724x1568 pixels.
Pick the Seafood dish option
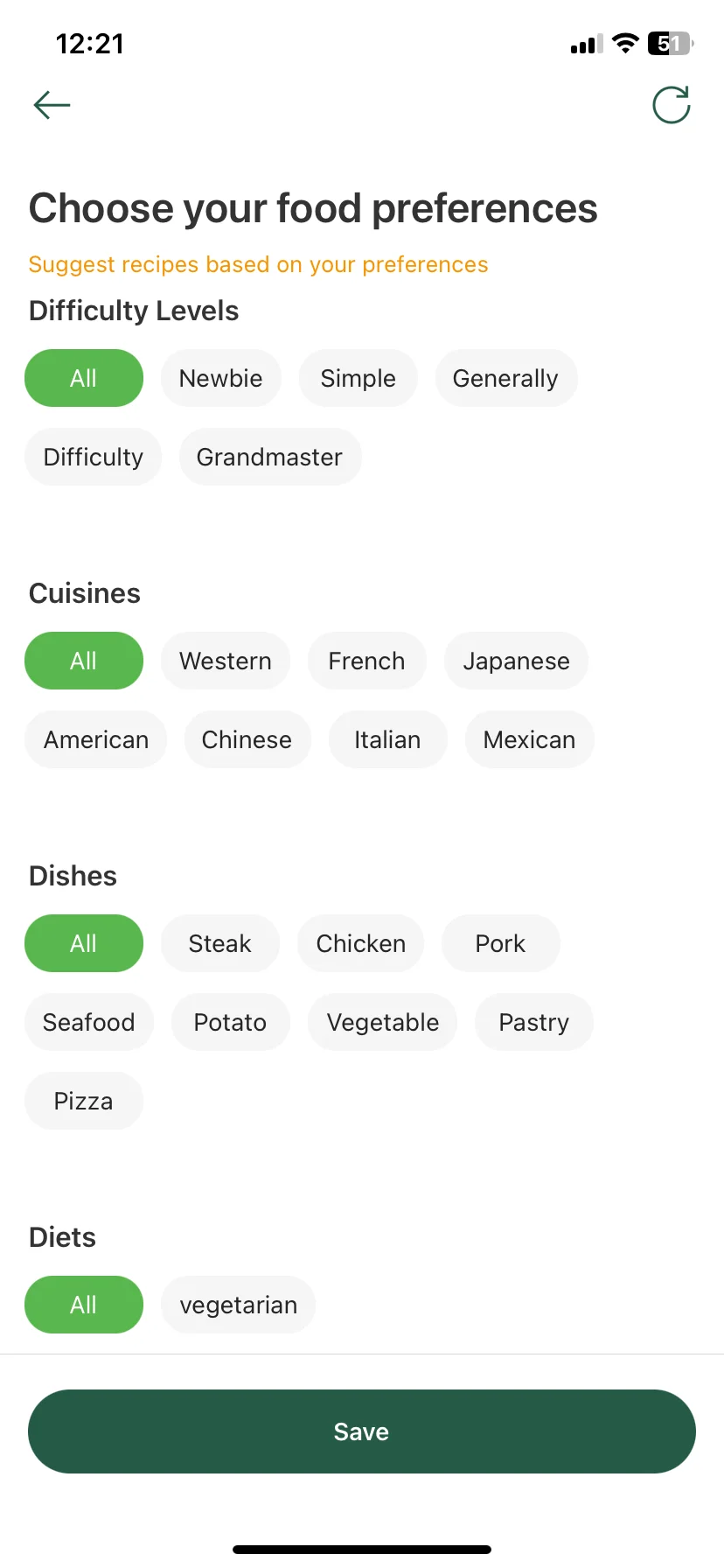tap(88, 1022)
